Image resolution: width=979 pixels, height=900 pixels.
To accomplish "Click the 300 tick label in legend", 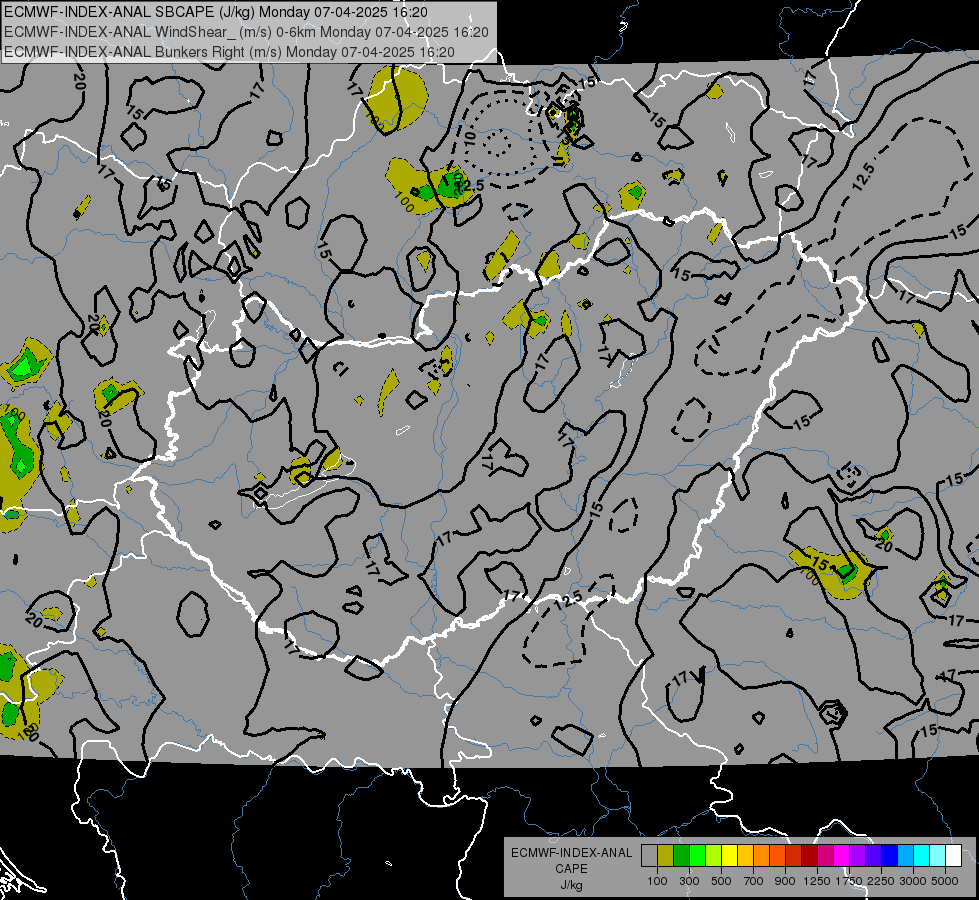I will [689, 881].
